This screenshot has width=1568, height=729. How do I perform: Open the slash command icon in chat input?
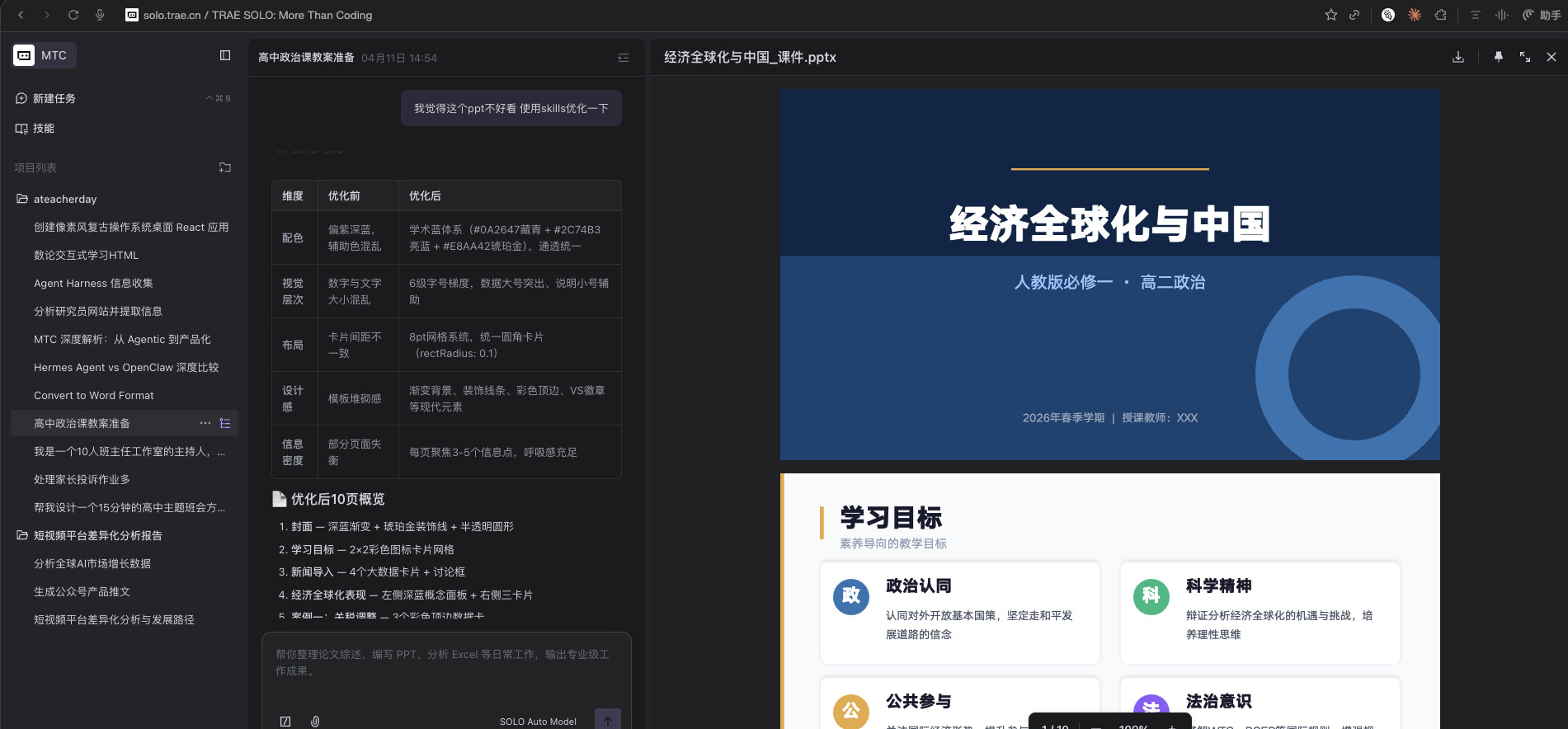285,721
